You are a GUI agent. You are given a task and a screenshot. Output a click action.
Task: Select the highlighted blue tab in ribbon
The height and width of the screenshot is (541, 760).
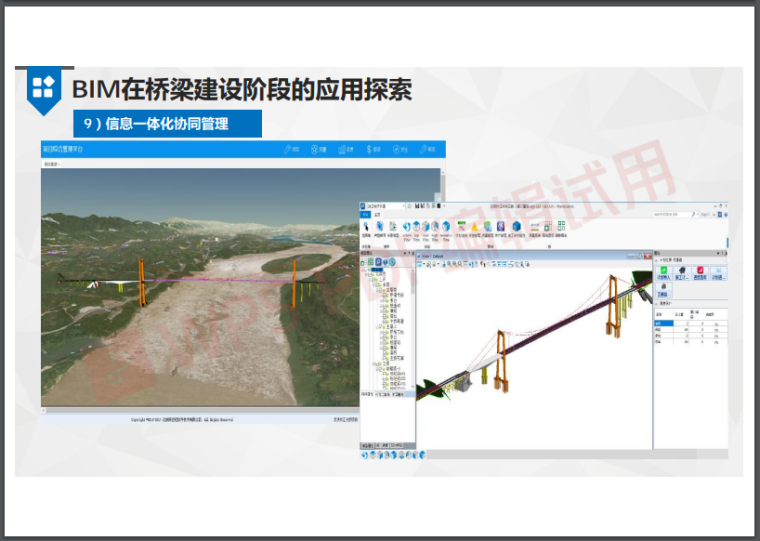pyautogui.click(x=366, y=215)
